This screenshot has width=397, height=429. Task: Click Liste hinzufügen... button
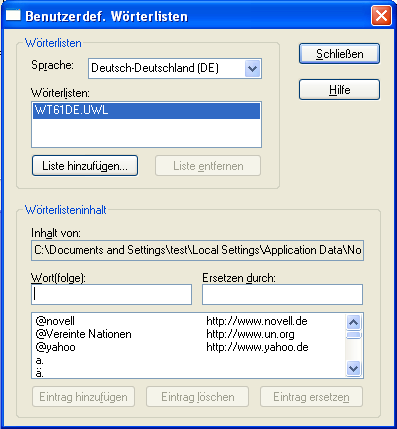click(x=85, y=166)
